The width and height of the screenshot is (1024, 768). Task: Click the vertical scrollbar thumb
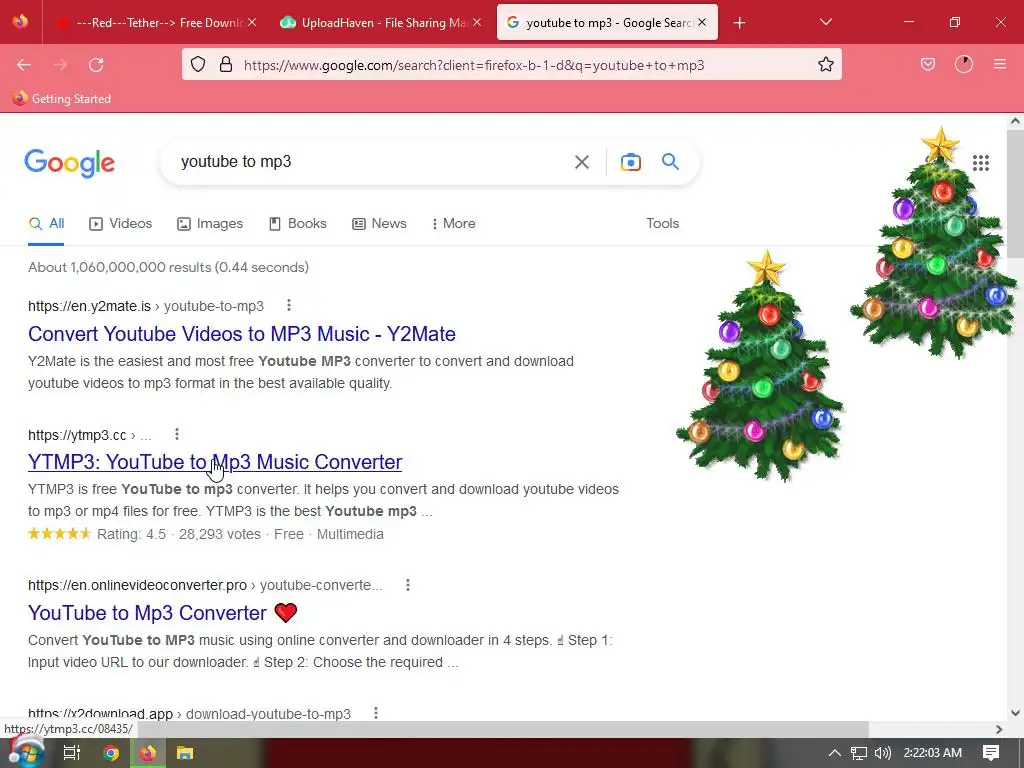pos(1015,194)
